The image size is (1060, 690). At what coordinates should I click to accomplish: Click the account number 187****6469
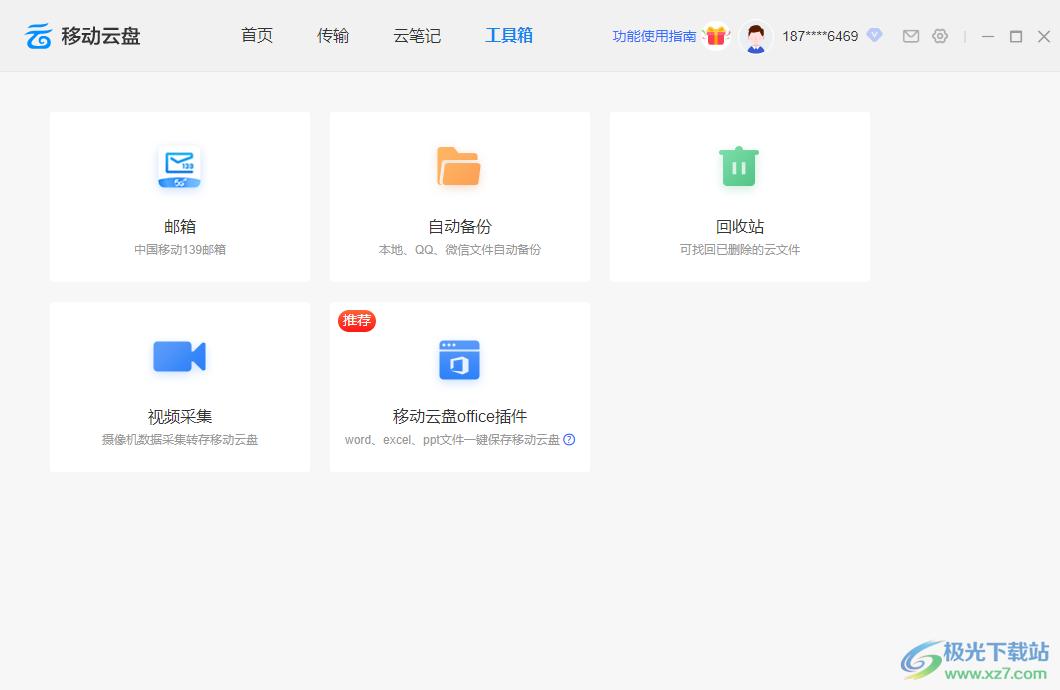click(x=820, y=36)
